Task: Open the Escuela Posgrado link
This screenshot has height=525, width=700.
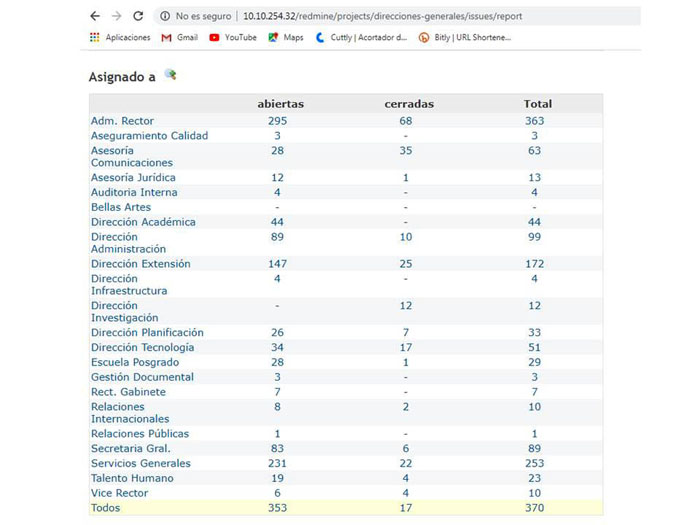Action: point(135,362)
